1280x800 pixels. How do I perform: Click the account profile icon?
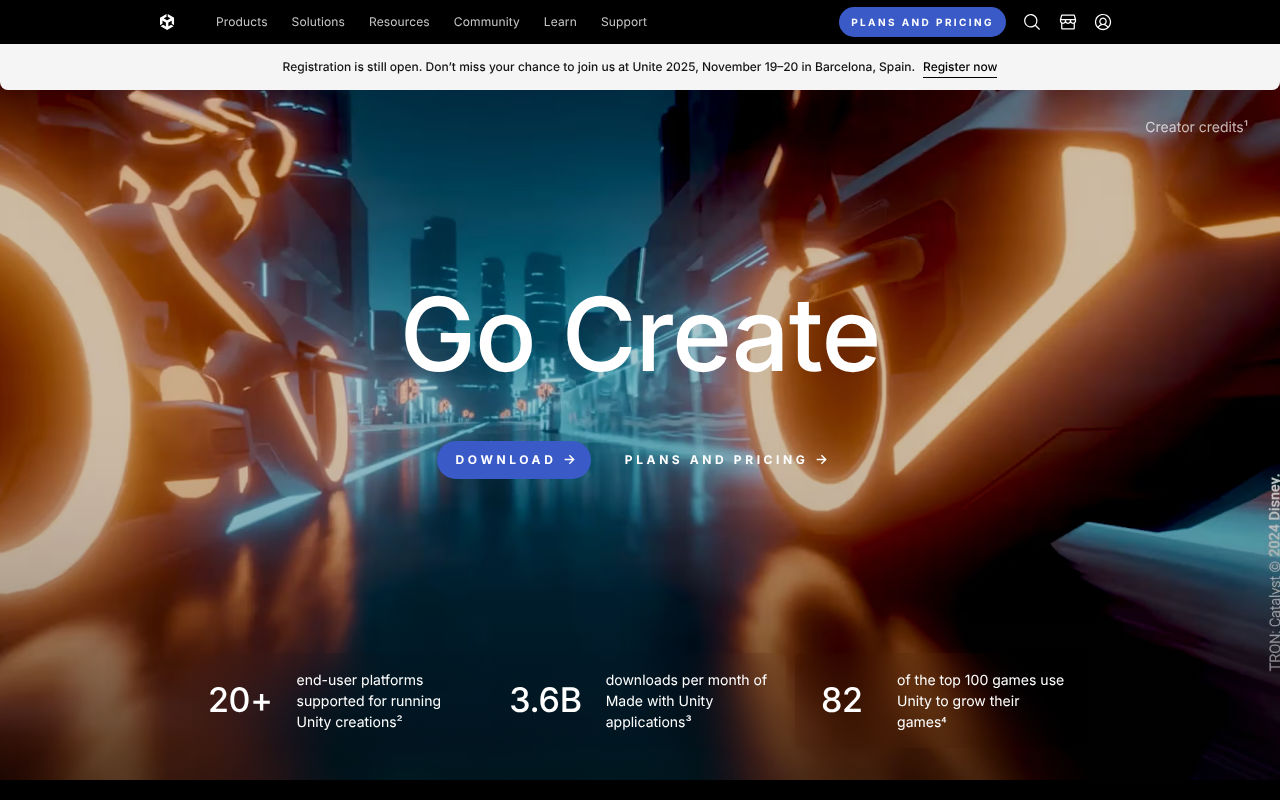point(1103,21)
